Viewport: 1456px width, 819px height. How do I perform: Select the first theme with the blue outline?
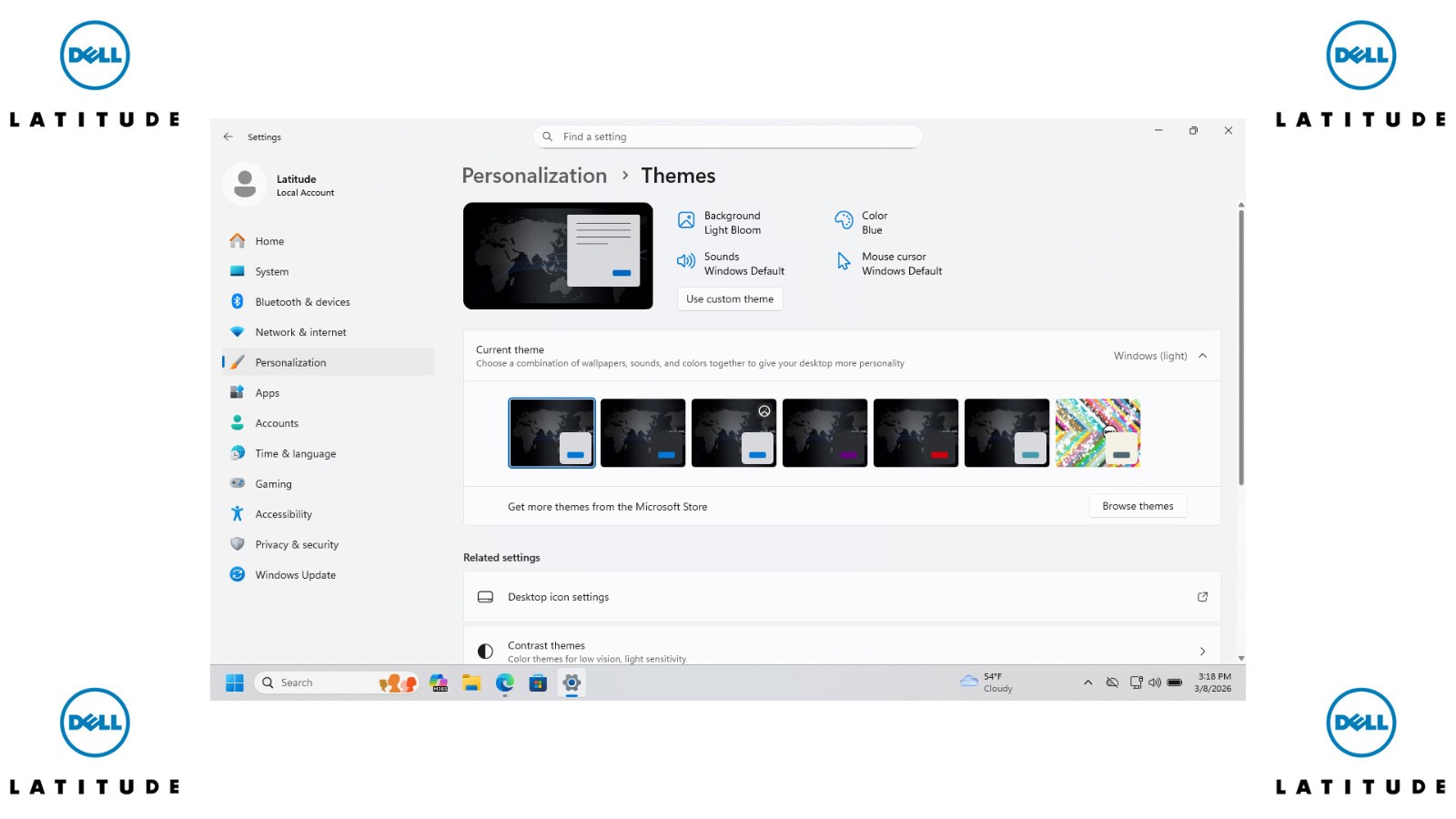point(551,433)
